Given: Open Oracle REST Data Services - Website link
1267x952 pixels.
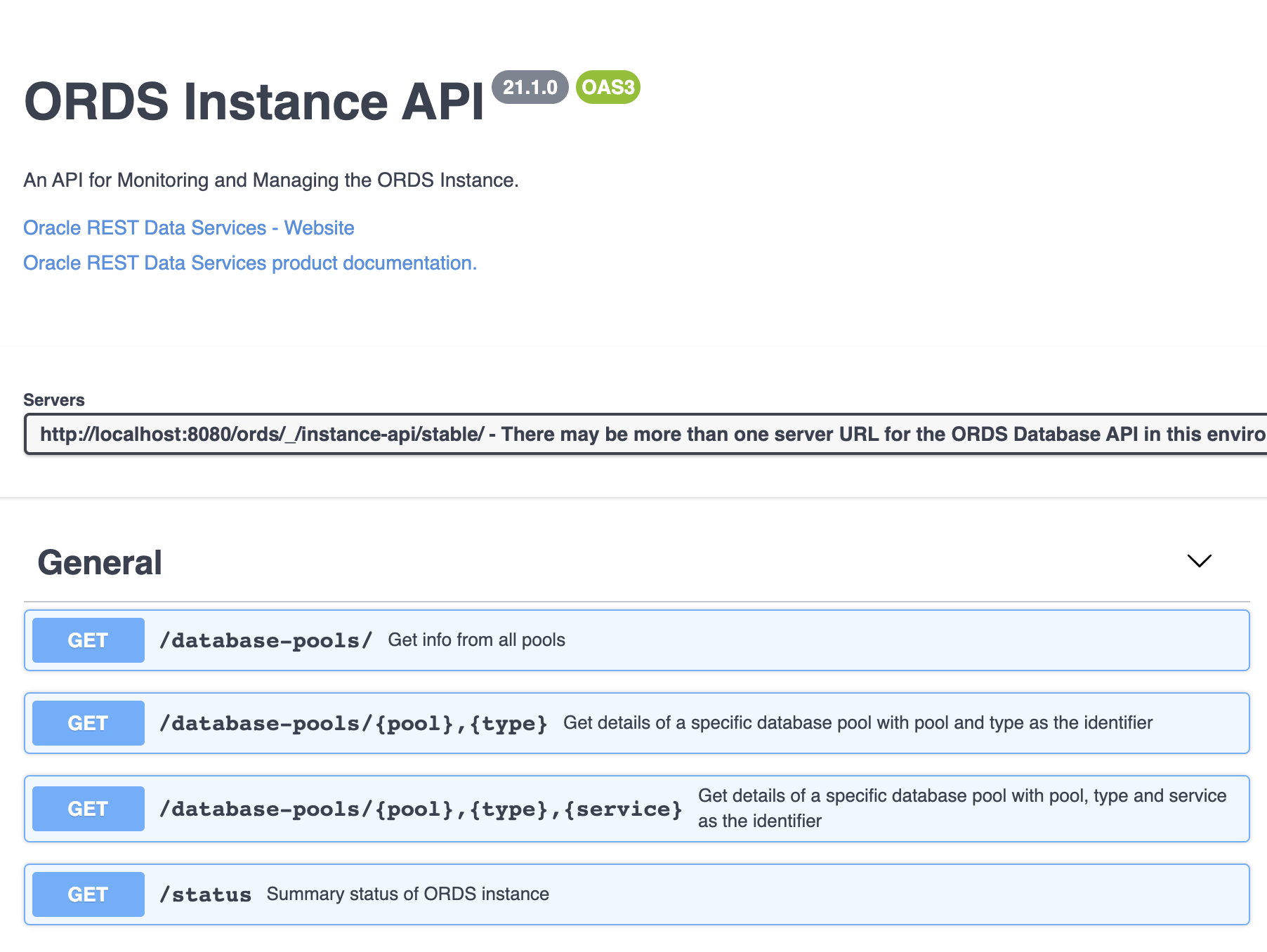Looking at the screenshot, I should (x=189, y=227).
